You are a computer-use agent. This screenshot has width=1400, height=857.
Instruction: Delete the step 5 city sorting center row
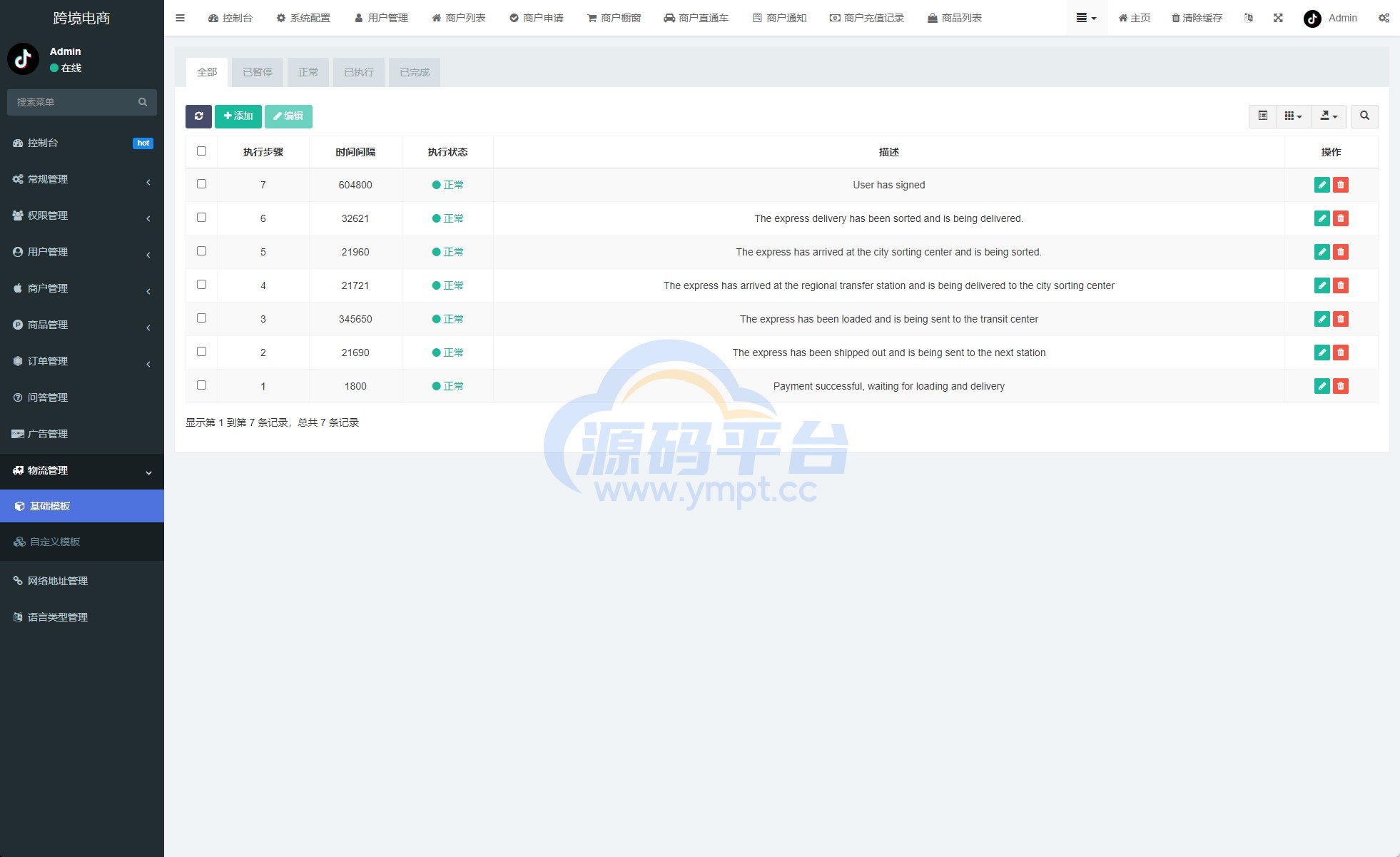point(1341,252)
